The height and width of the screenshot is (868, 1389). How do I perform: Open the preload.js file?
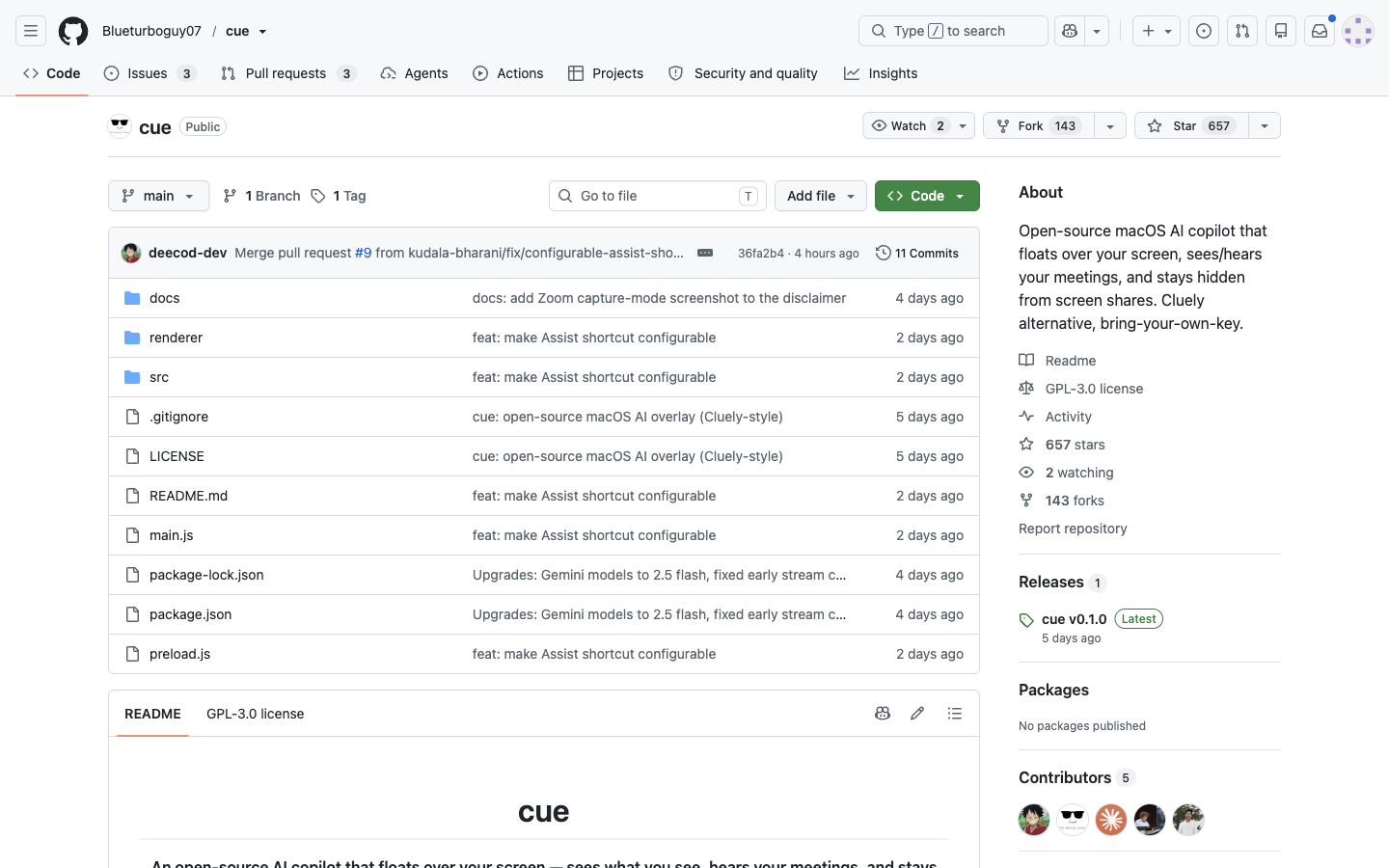(x=179, y=654)
